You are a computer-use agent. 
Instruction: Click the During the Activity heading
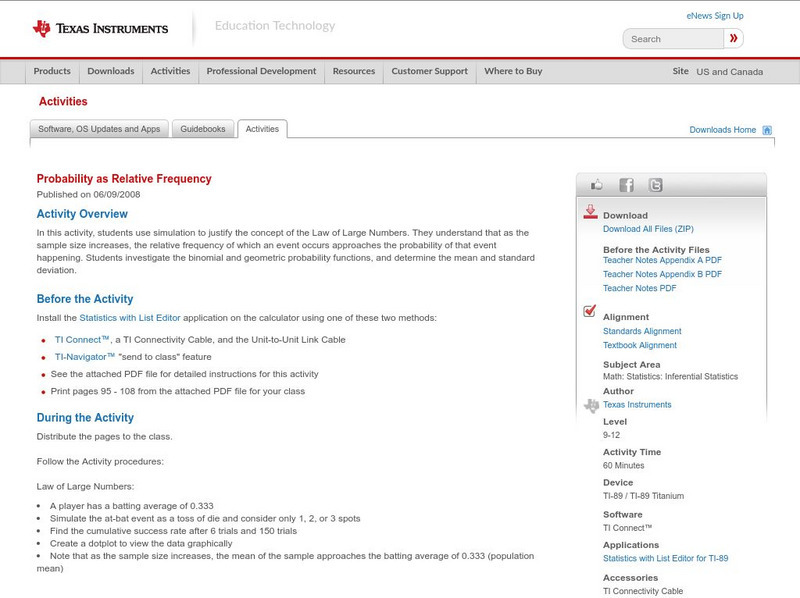pyautogui.click(x=85, y=418)
